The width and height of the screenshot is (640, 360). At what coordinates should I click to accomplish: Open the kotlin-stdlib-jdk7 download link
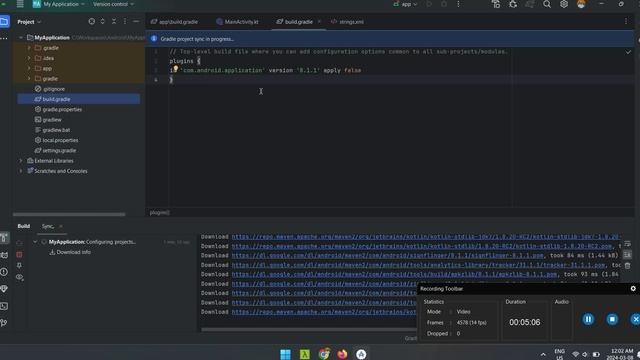[x=426, y=237]
